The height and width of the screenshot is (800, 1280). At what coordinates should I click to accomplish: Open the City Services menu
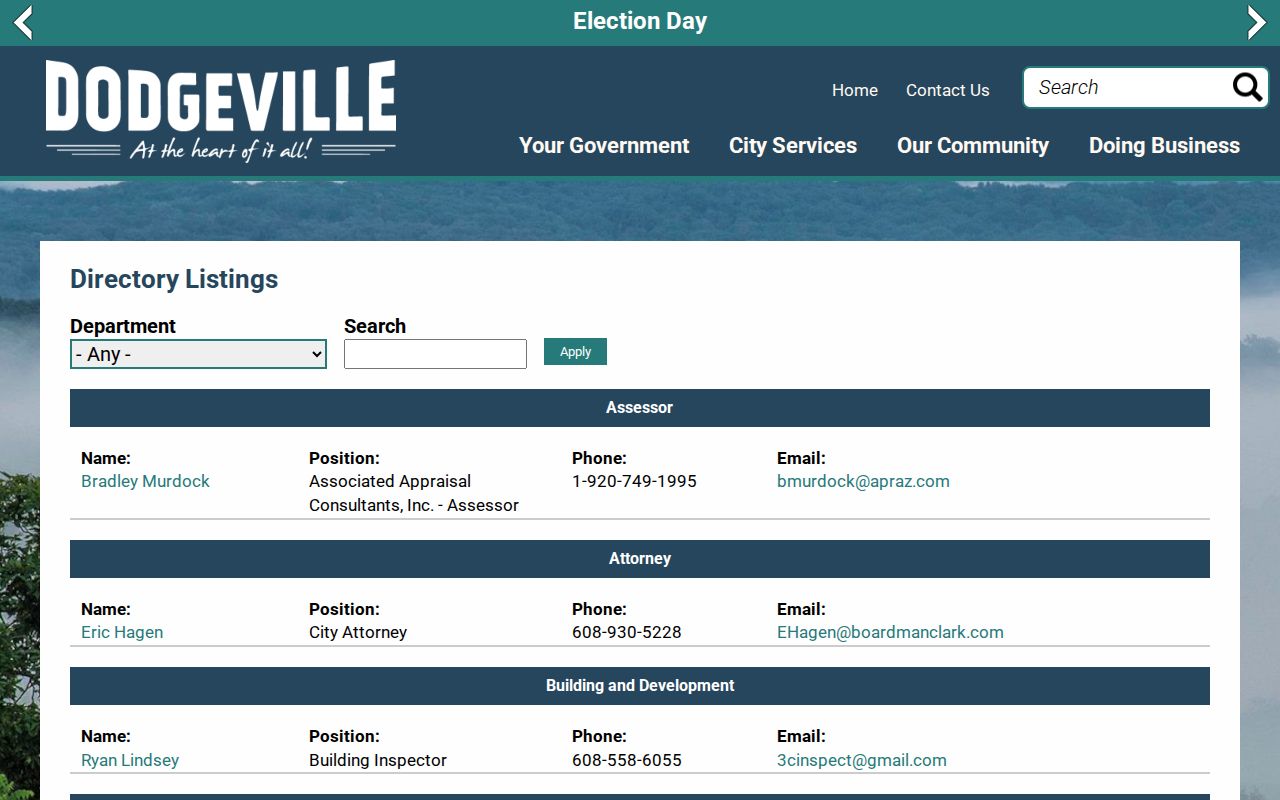pyautogui.click(x=793, y=146)
